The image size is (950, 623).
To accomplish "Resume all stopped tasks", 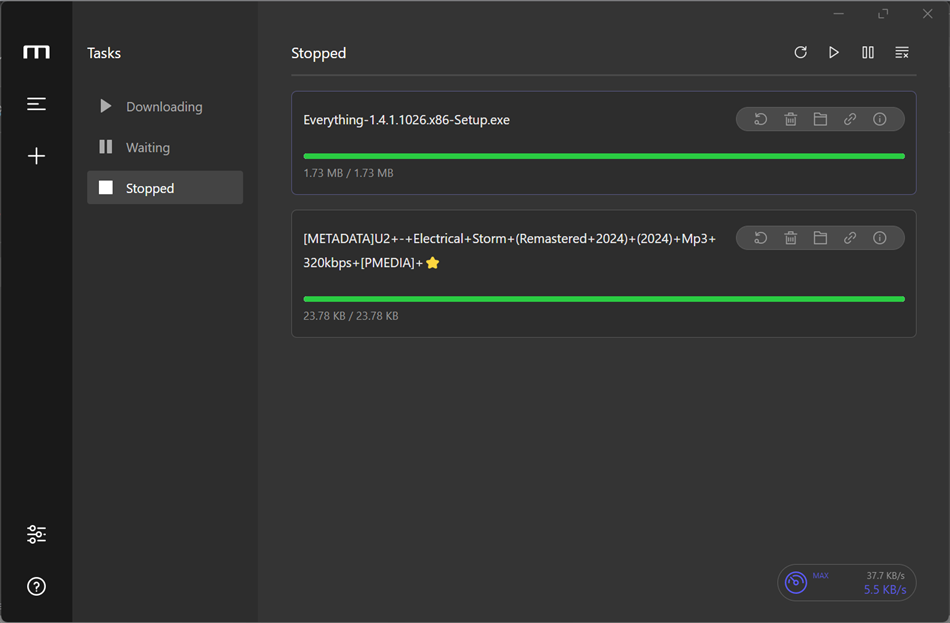I will [834, 52].
